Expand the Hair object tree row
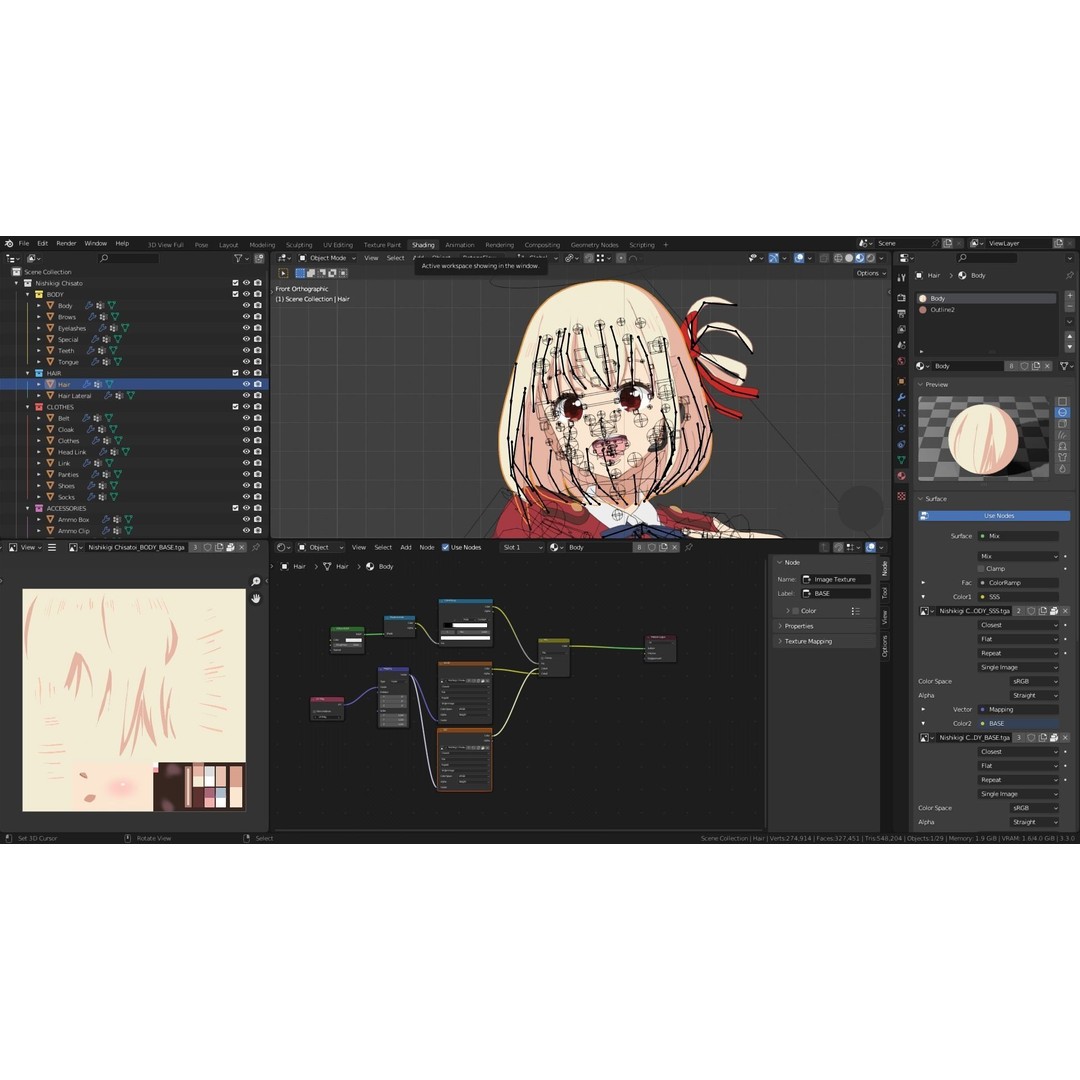This screenshot has width=1080, height=1080. point(39,385)
